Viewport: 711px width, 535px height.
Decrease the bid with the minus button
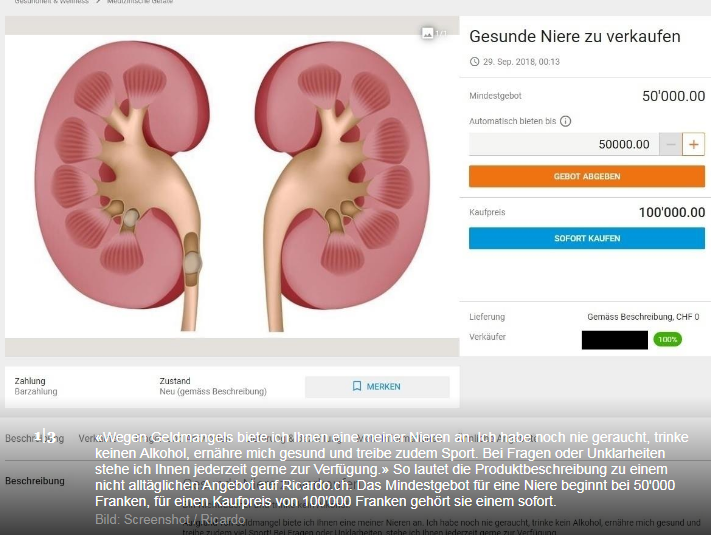670,144
